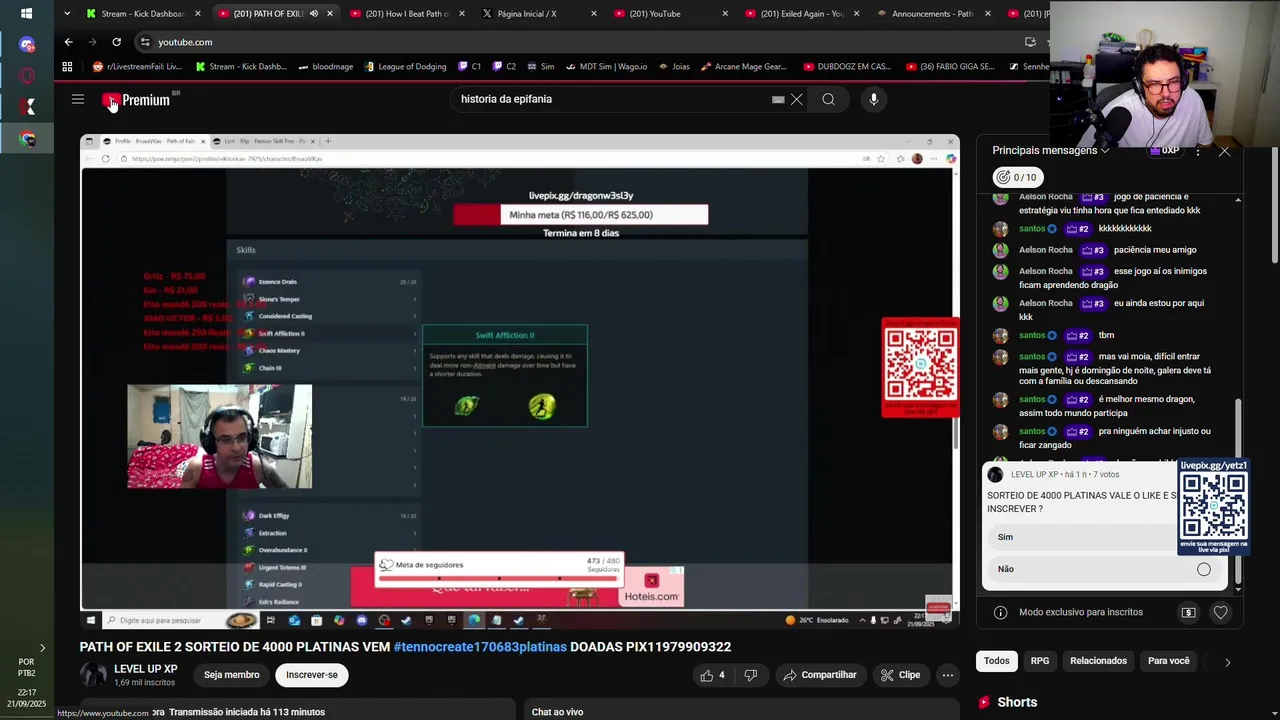This screenshot has width=1280, height=720.
Task: Click the search field with historia da epifania
Action: (610, 99)
